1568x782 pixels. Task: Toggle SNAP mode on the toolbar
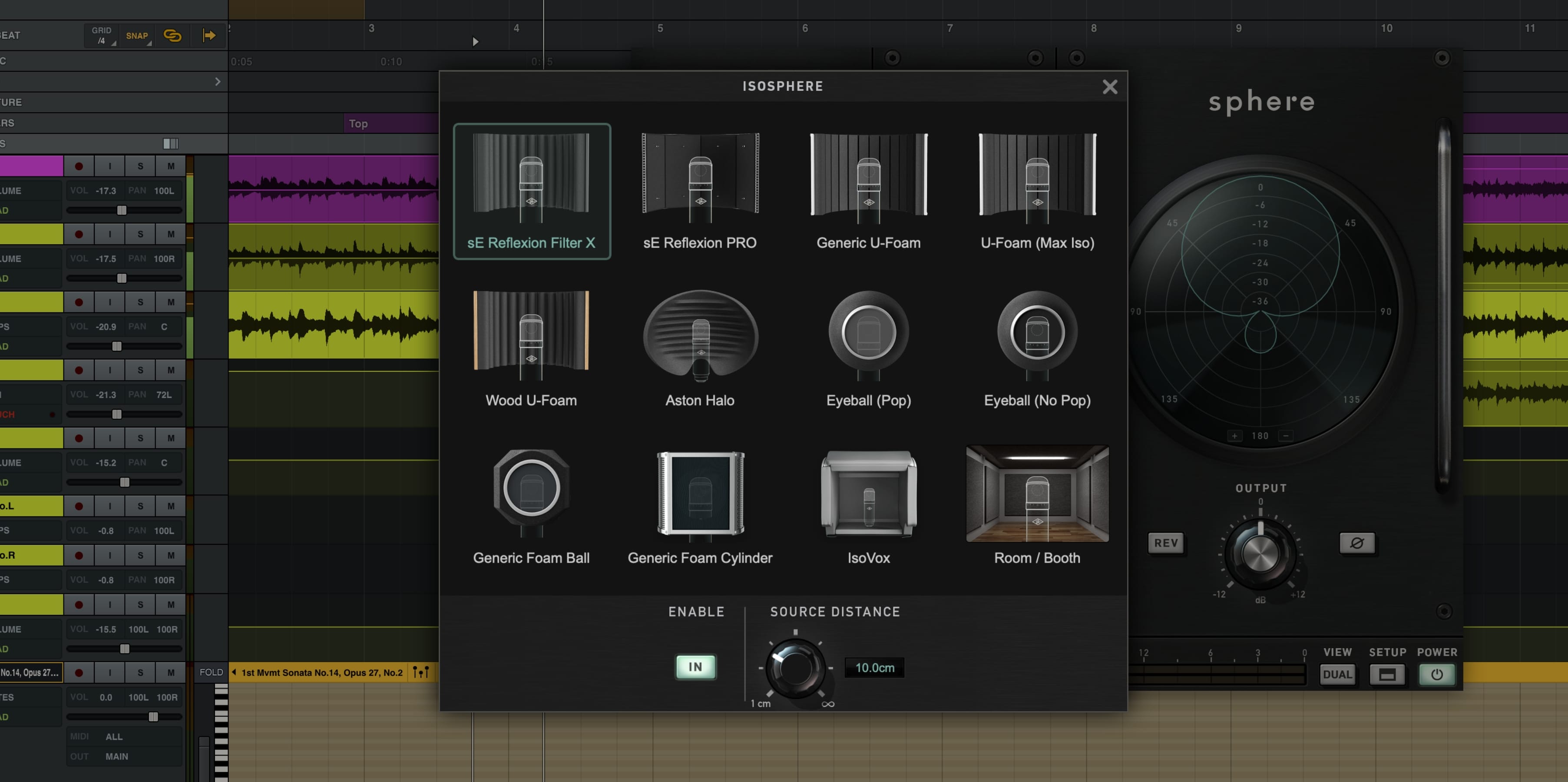137,35
